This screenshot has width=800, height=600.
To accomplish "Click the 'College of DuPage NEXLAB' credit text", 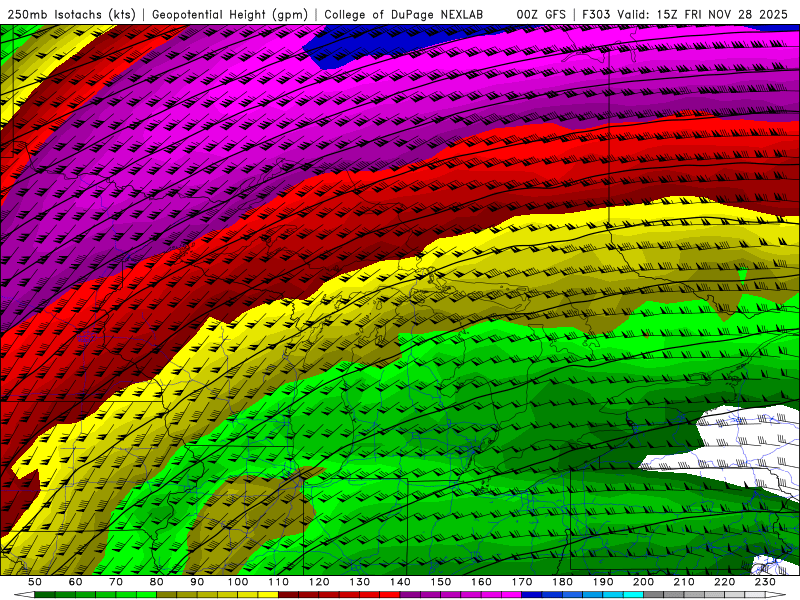I will point(404,15).
